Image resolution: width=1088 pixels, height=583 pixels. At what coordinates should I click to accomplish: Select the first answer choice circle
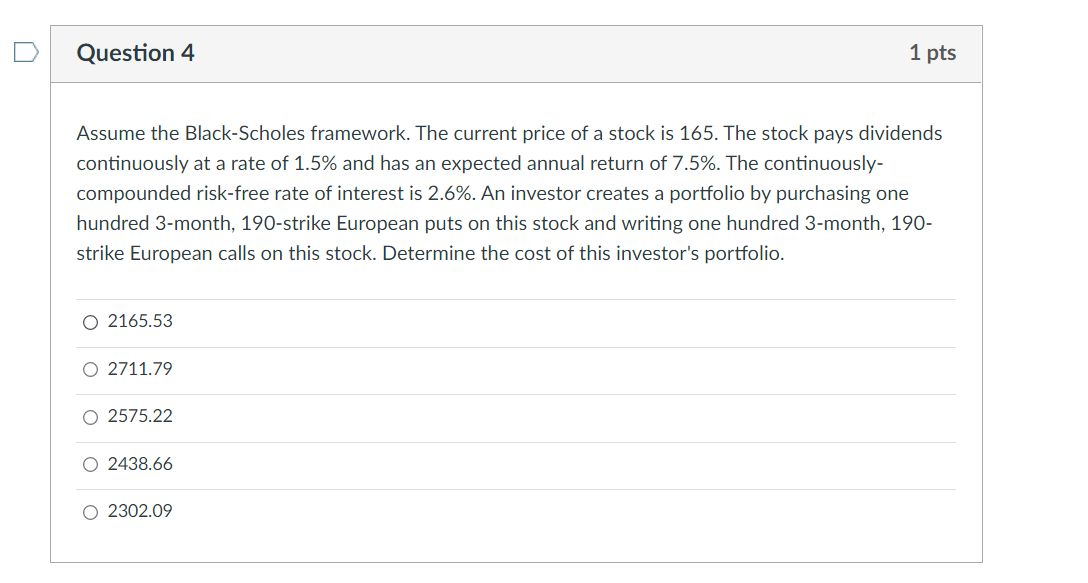tap(89, 322)
